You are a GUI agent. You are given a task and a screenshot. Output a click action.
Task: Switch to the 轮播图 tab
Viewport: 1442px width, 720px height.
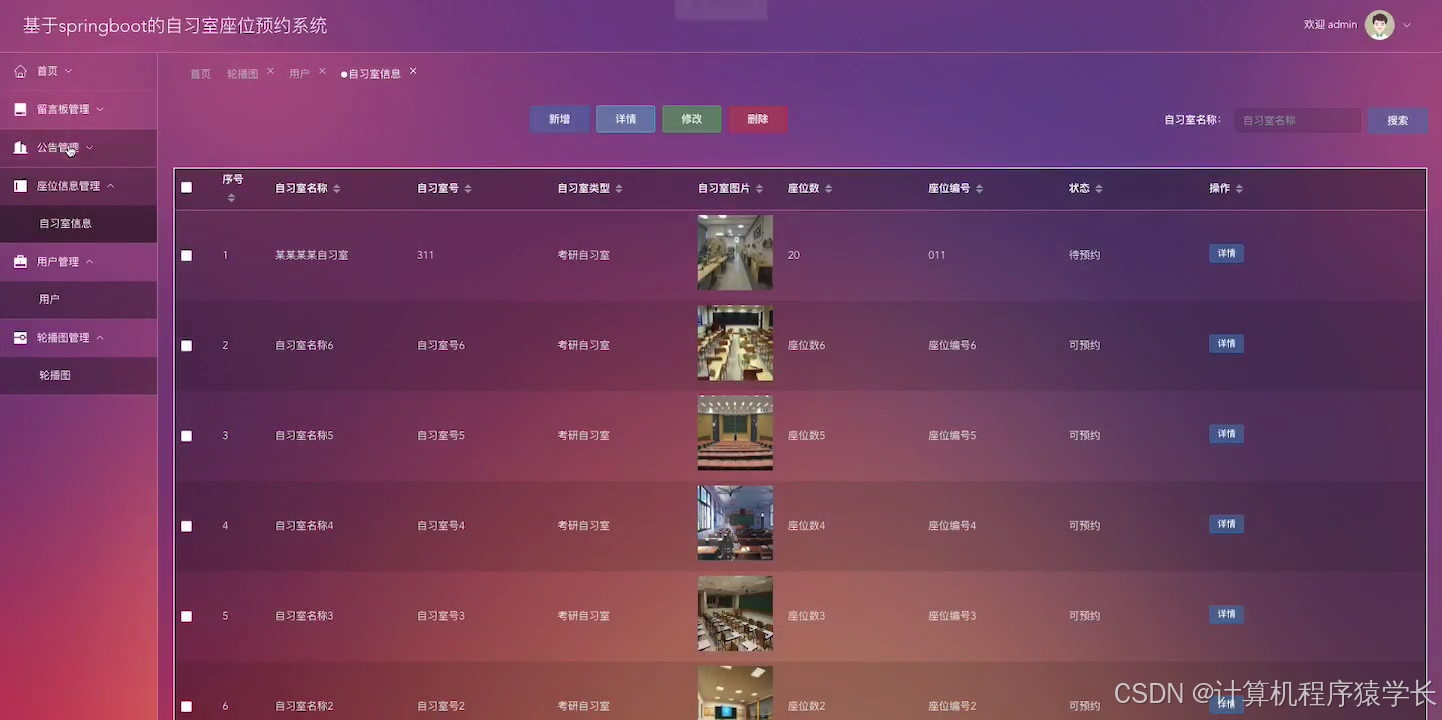click(243, 74)
